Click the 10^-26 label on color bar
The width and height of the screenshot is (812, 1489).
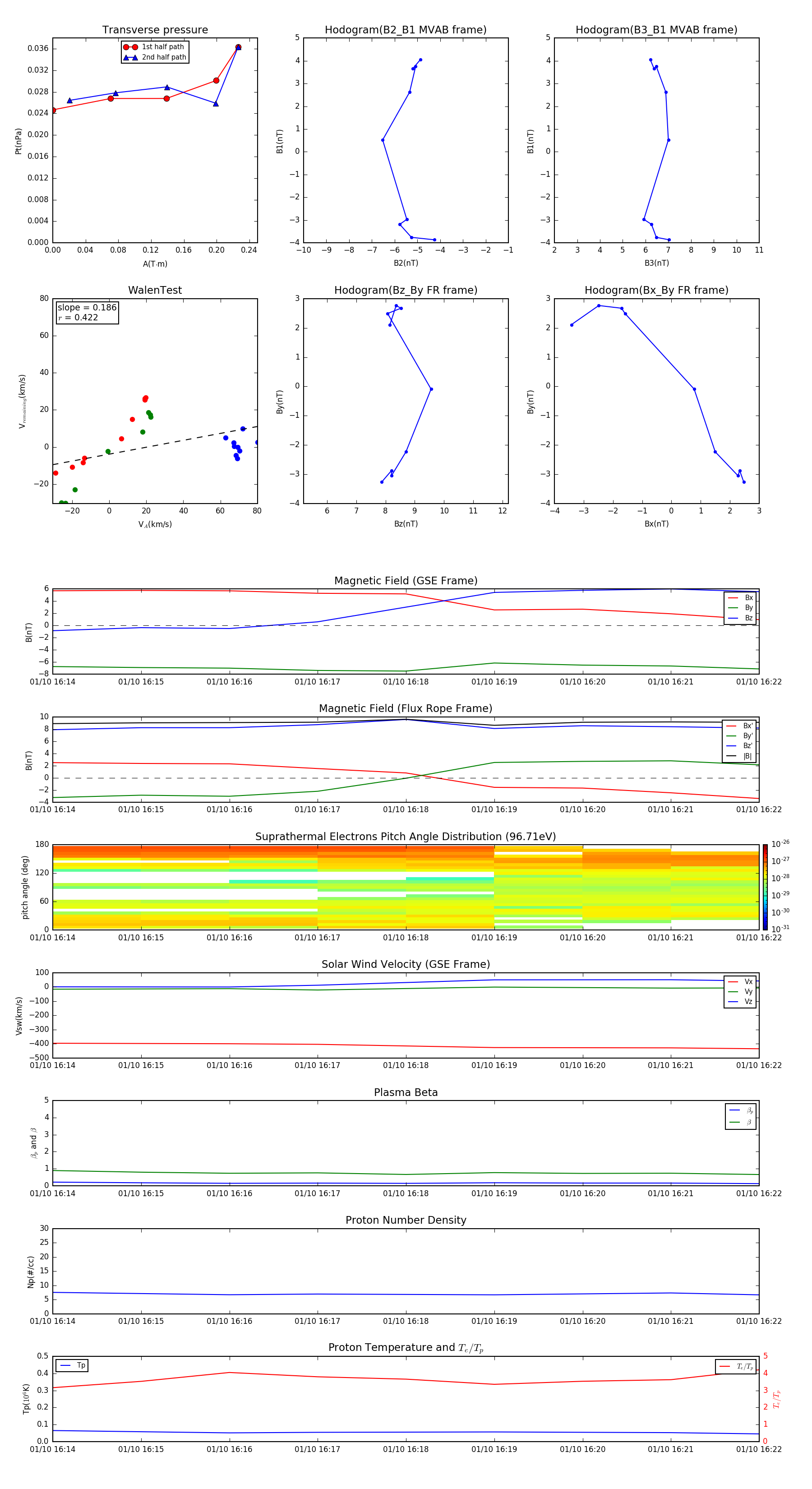coord(780,844)
